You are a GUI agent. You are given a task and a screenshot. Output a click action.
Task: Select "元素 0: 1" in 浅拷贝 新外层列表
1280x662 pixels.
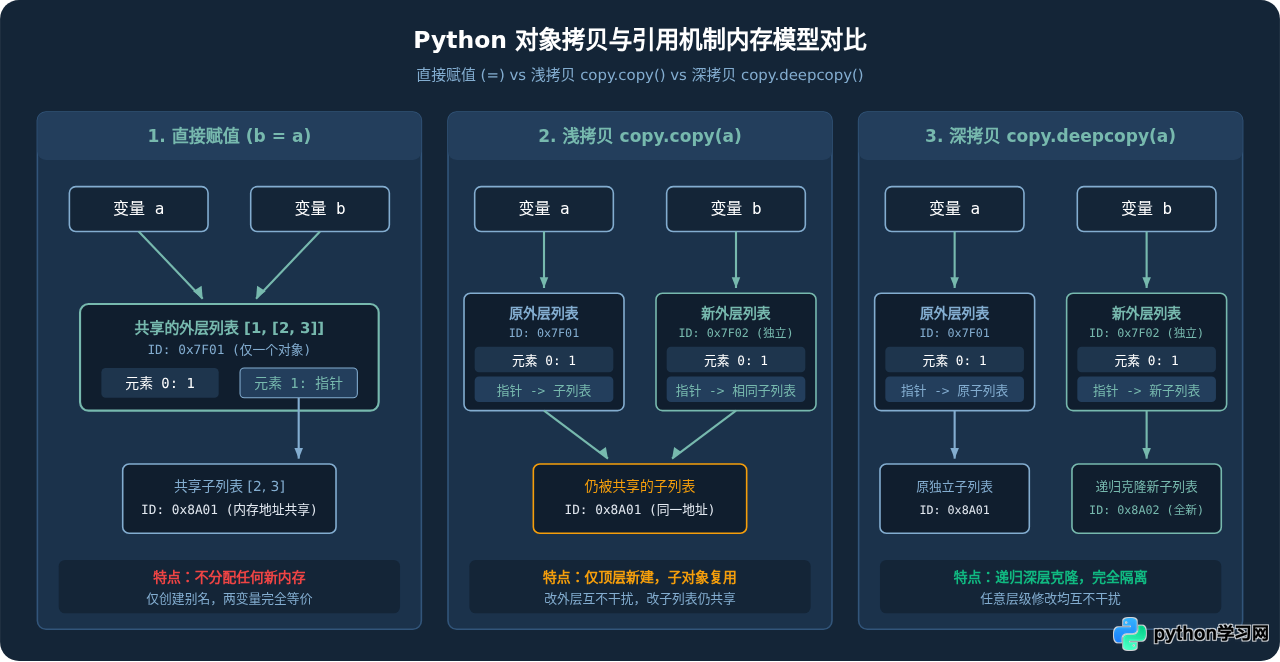(736, 361)
